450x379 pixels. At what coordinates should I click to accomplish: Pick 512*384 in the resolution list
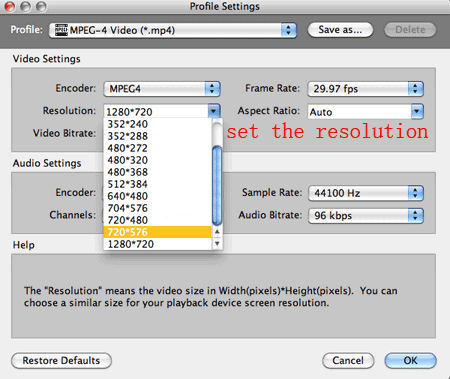(158, 184)
